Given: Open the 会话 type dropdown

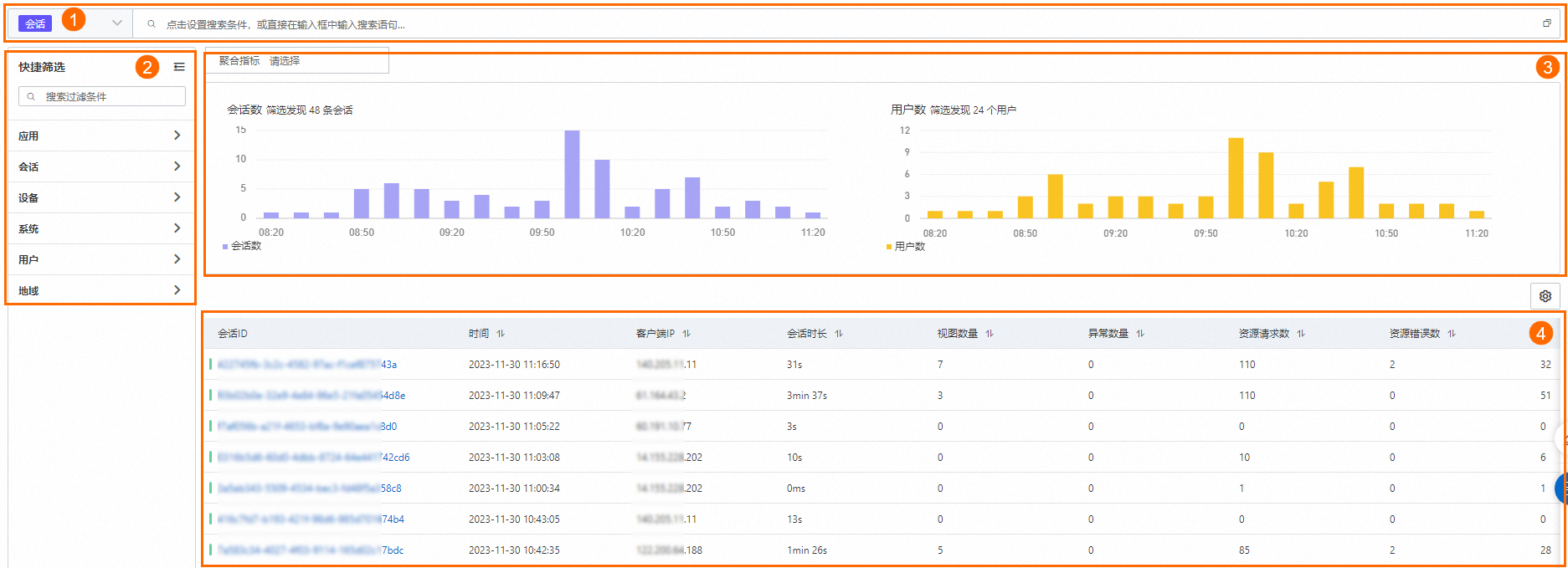Looking at the screenshot, I should tap(71, 23).
